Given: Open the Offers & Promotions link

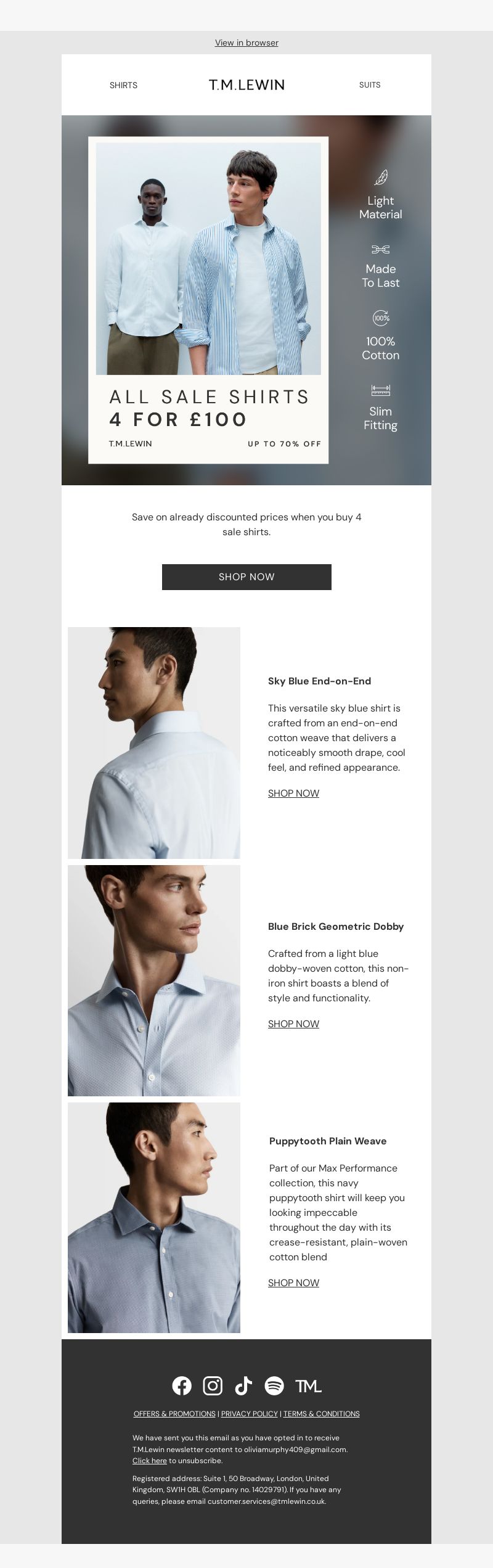Looking at the screenshot, I should (x=174, y=1414).
